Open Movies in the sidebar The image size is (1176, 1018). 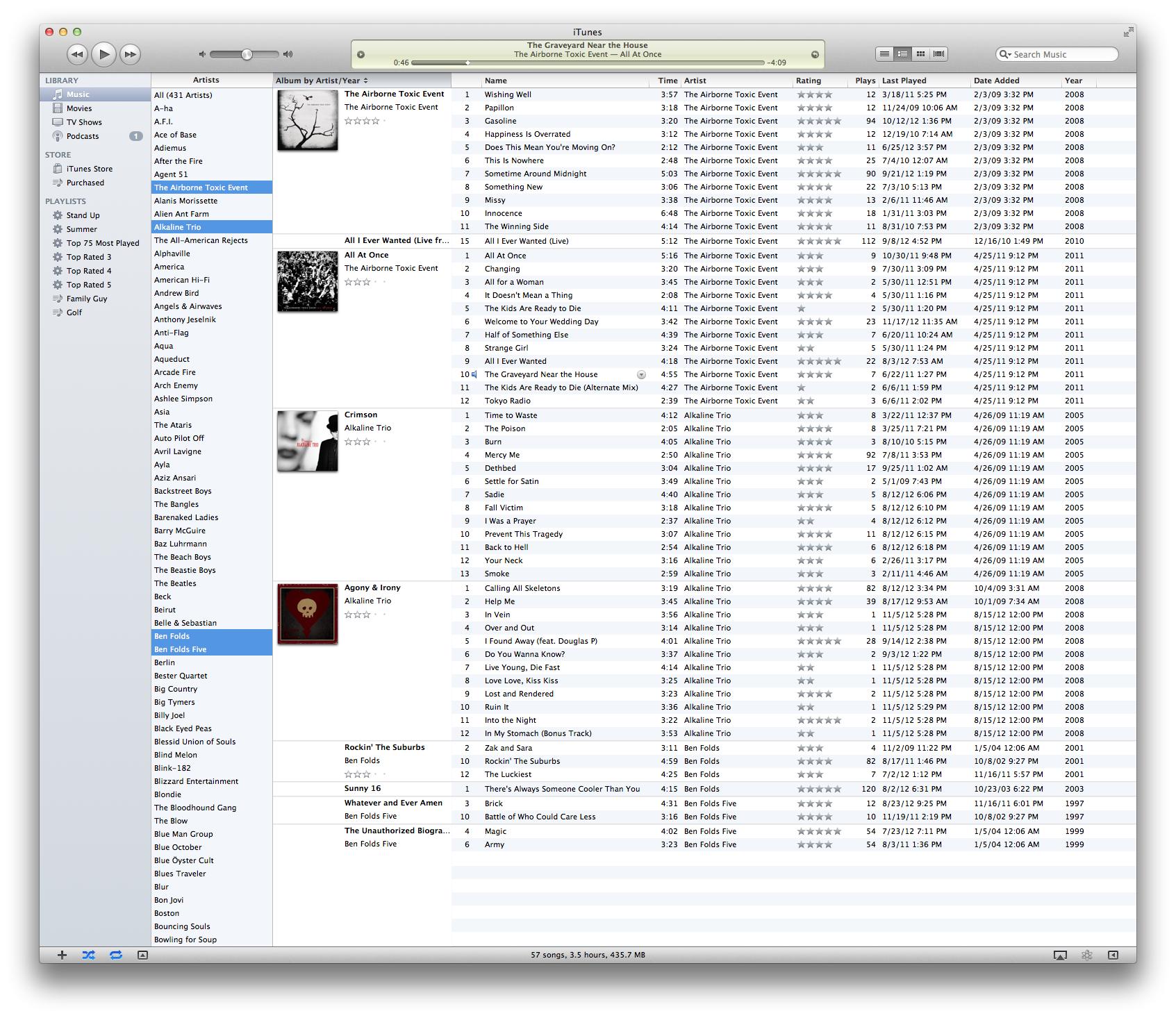click(x=95, y=108)
